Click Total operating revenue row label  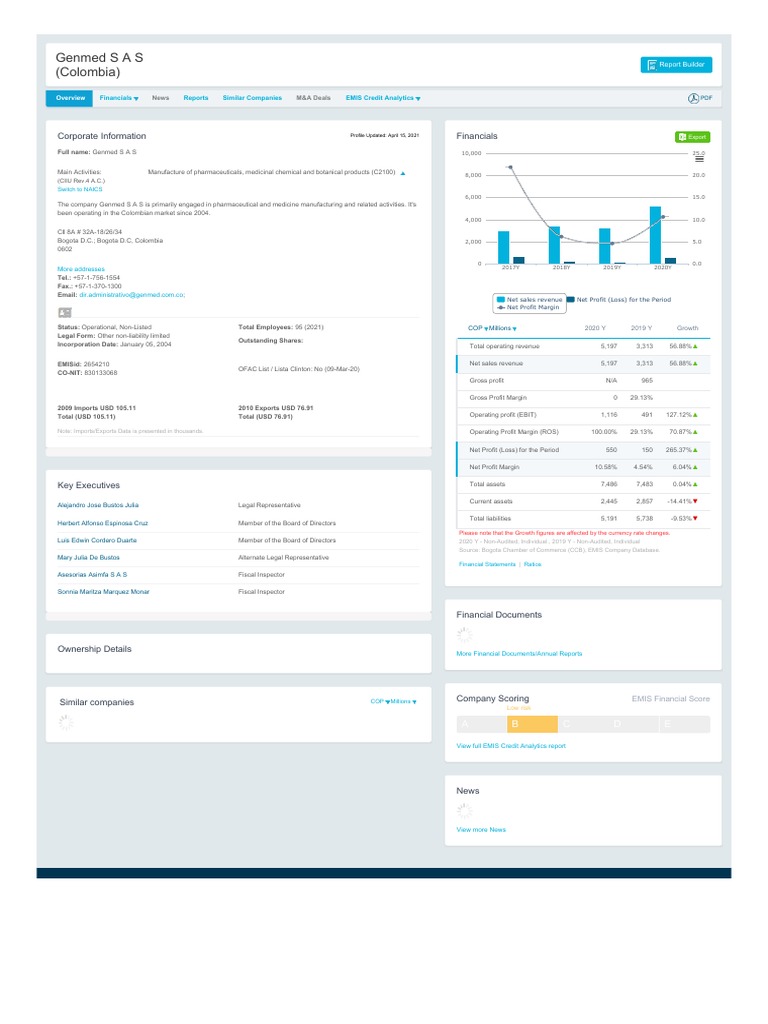pos(504,347)
